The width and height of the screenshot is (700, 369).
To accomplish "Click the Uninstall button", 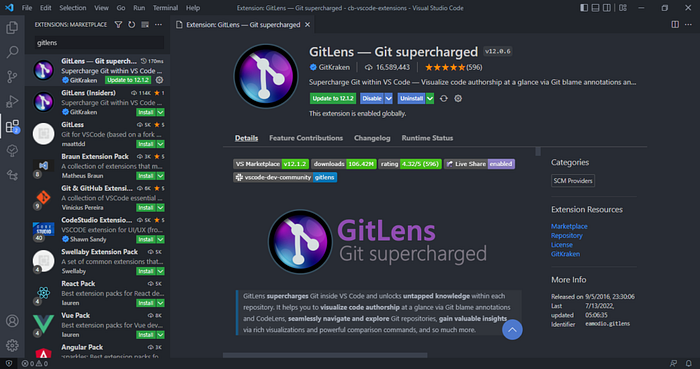I will (x=411, y=99).
